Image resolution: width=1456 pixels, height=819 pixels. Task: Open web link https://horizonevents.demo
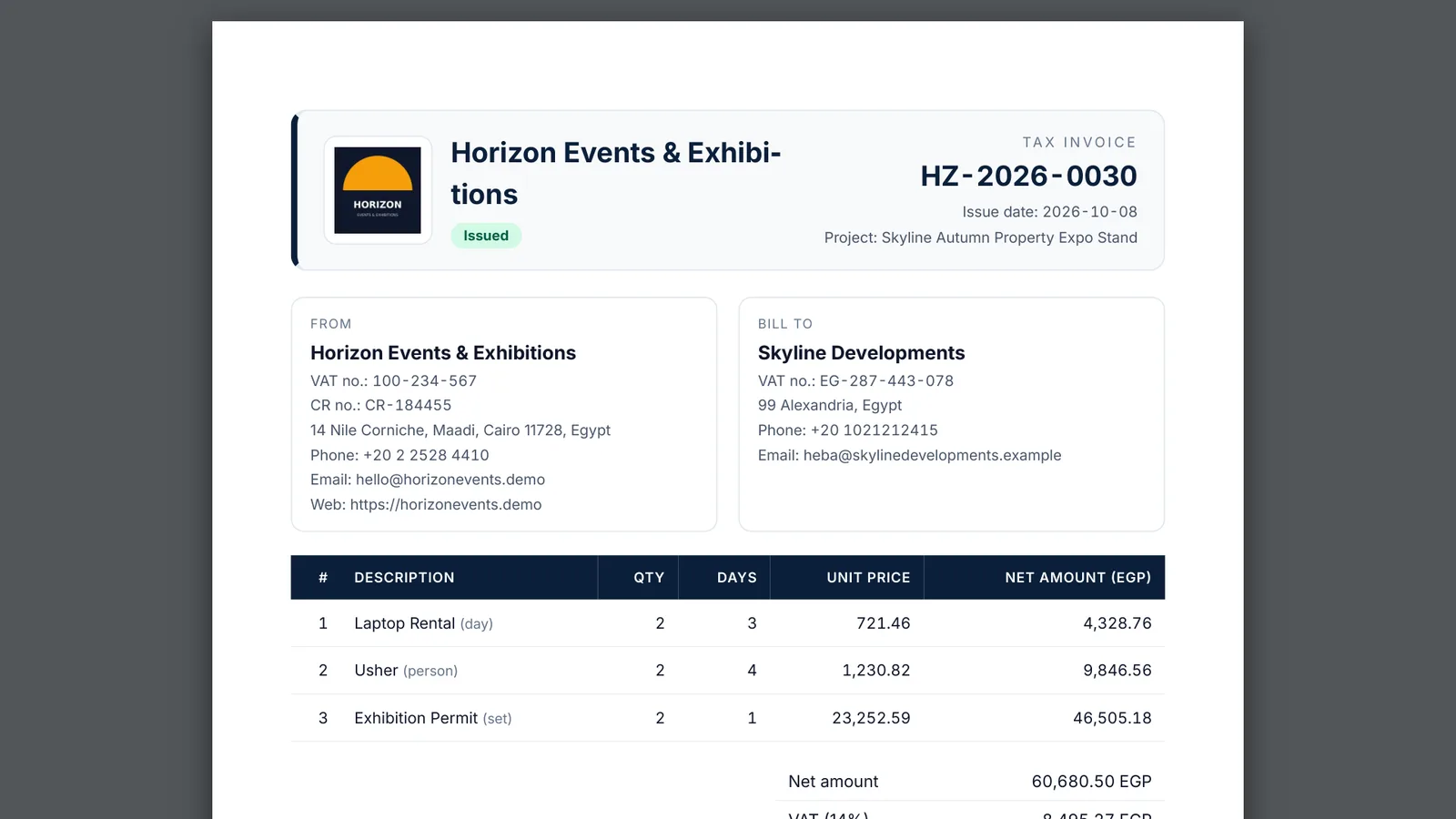[426, 504]
